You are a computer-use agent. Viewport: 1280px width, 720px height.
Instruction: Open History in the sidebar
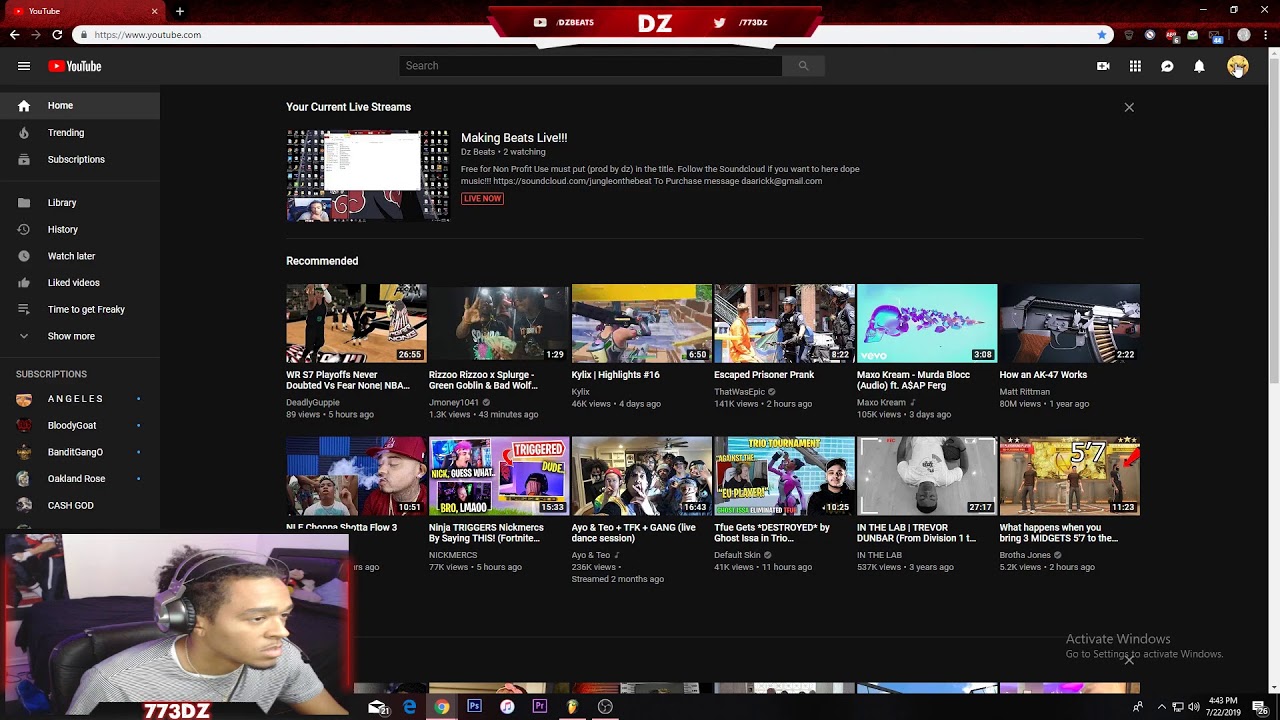pos(80,229)
